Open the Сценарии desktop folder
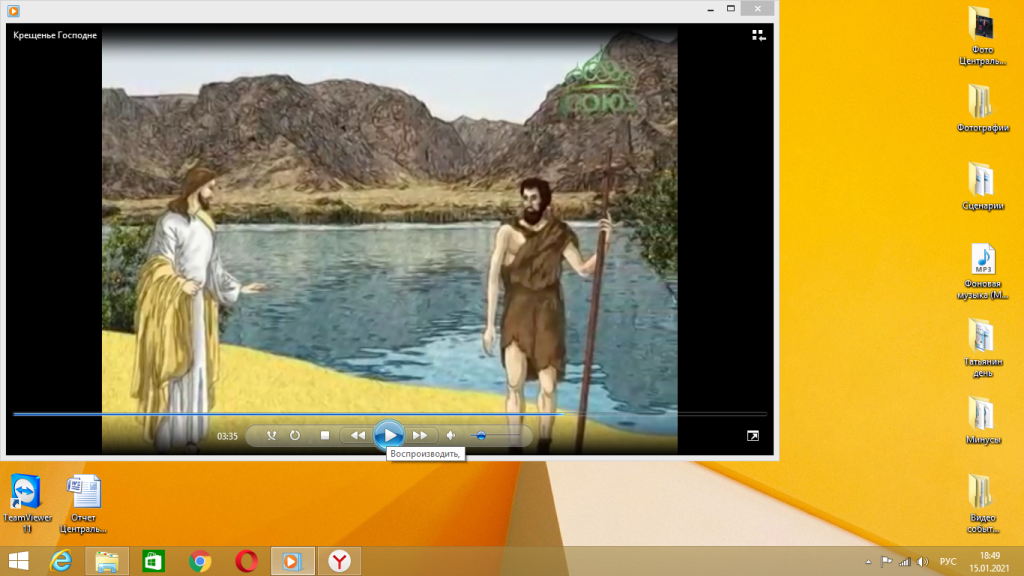The image size is (1024, 576). point(982,187)
